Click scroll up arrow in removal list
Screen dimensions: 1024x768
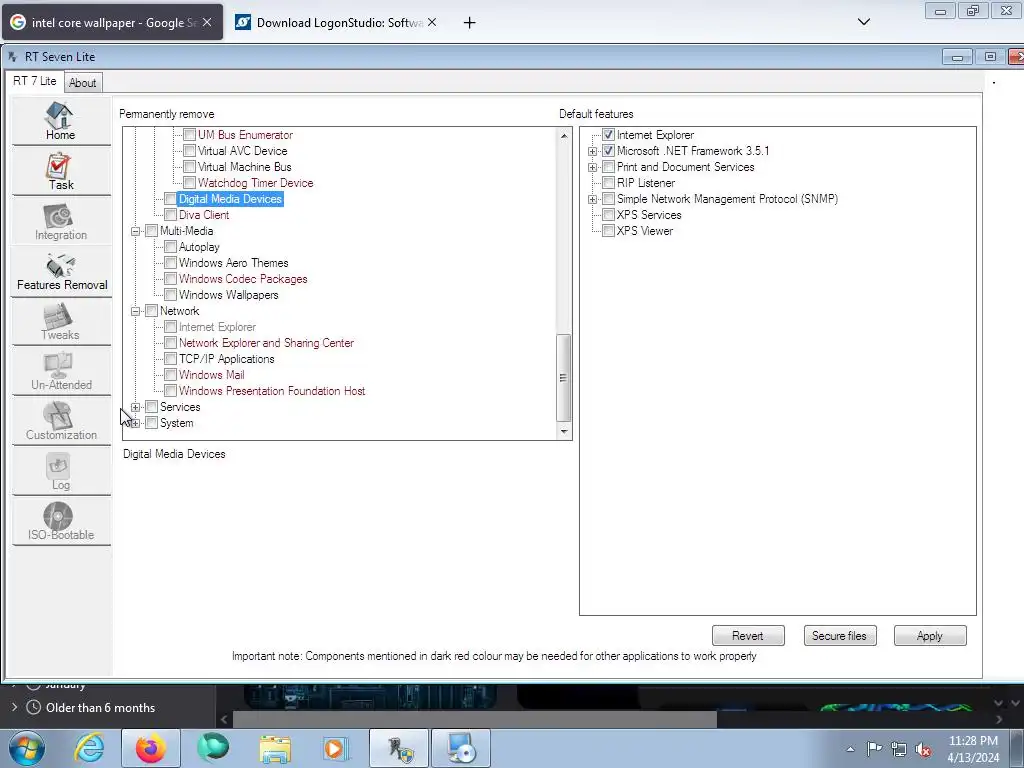point(564,135)
